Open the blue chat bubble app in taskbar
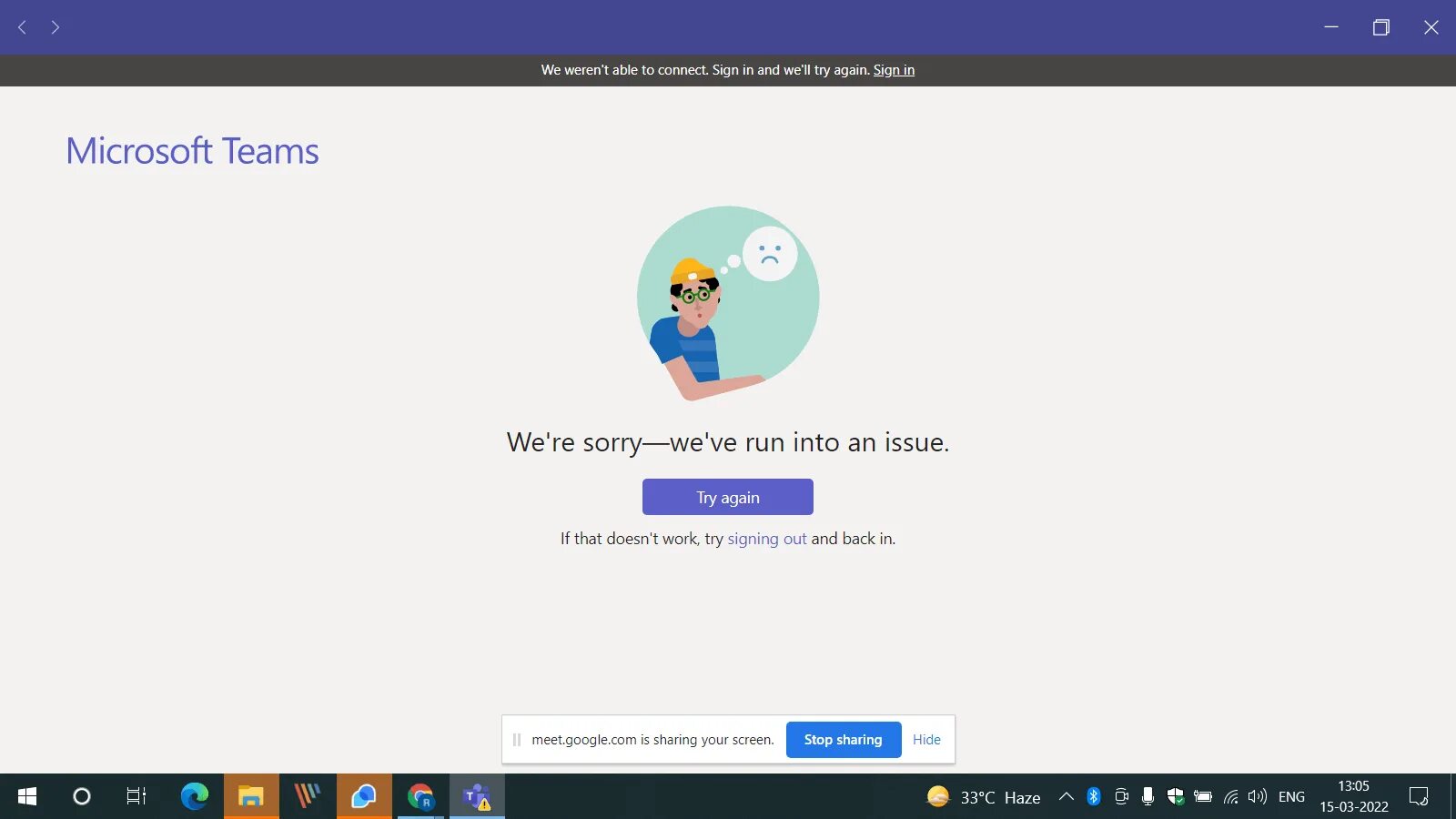 click(364, 797)
